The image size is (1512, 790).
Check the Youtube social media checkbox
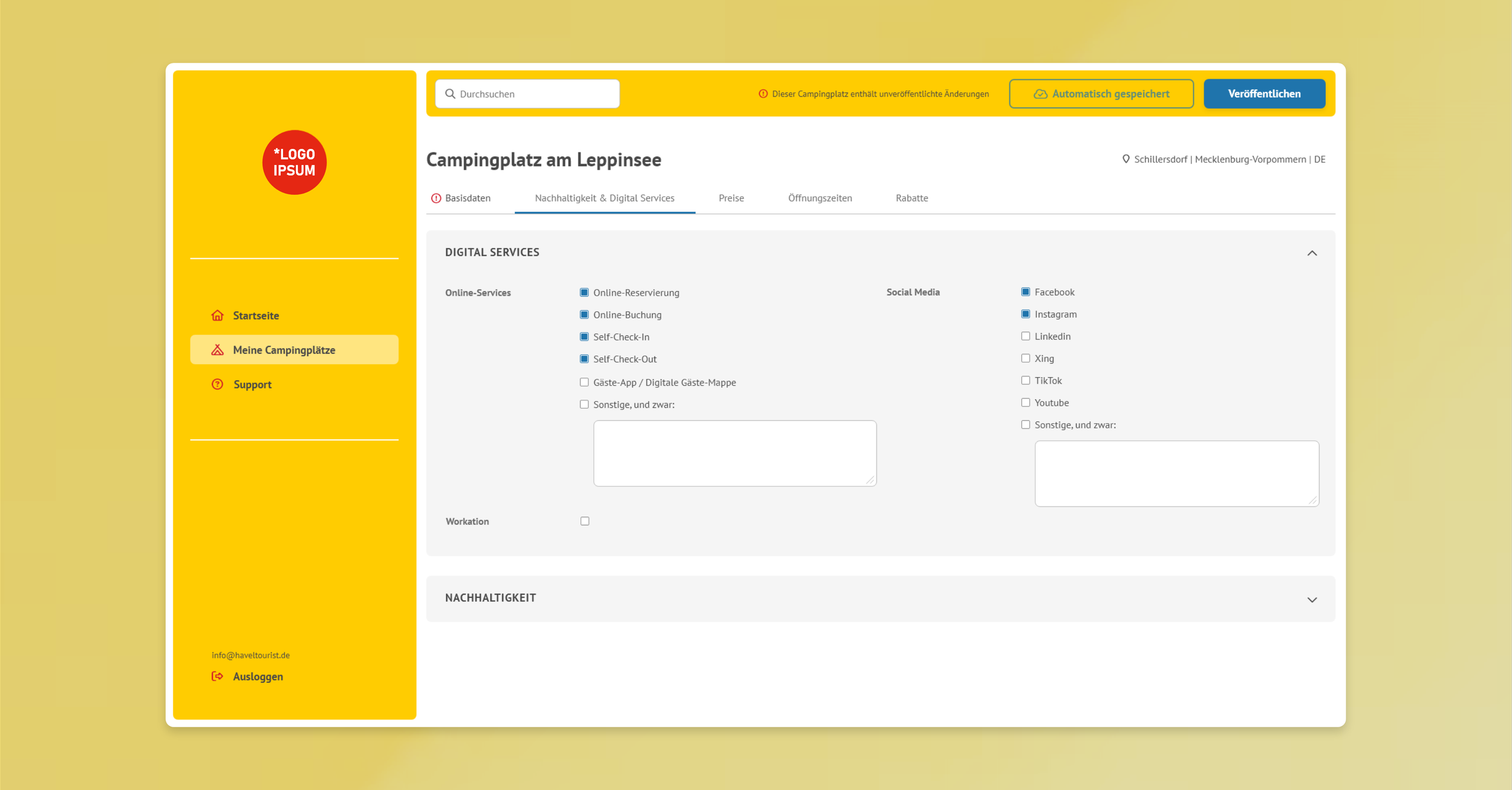(x=1026, y=403)
